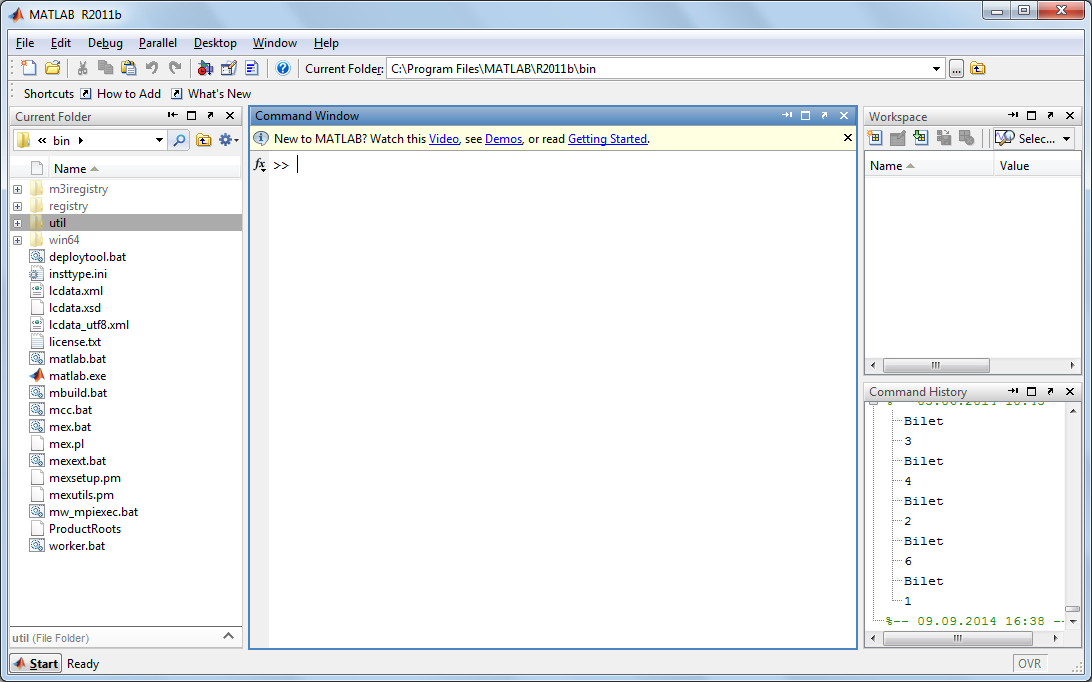Click the Redo arrow icon

pyautogui.click(x=175, y=68)
